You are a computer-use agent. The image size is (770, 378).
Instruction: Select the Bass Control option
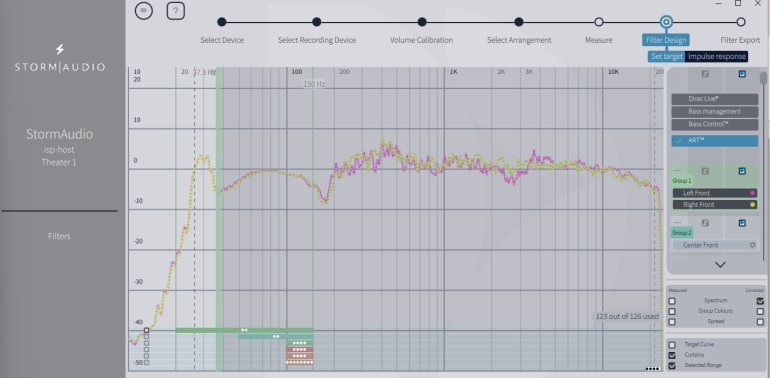point(715,124)
